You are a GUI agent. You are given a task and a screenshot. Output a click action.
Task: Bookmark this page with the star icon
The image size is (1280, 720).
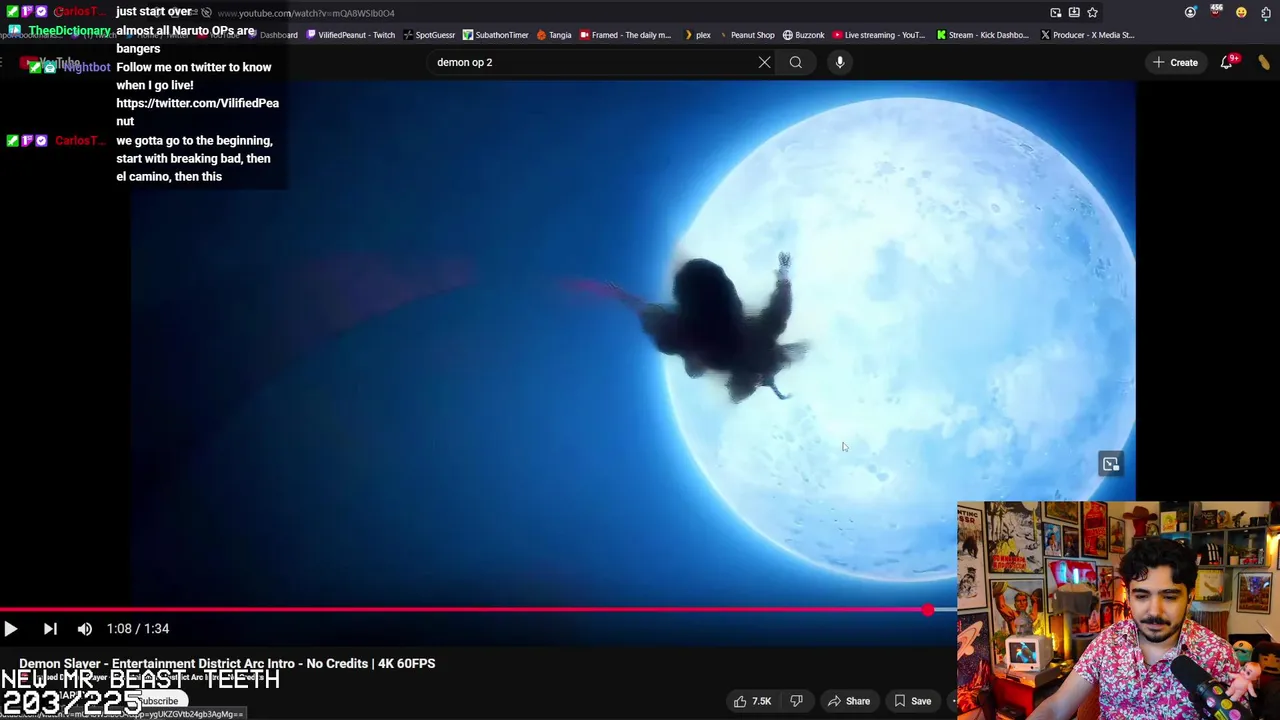coord(1092,12)
